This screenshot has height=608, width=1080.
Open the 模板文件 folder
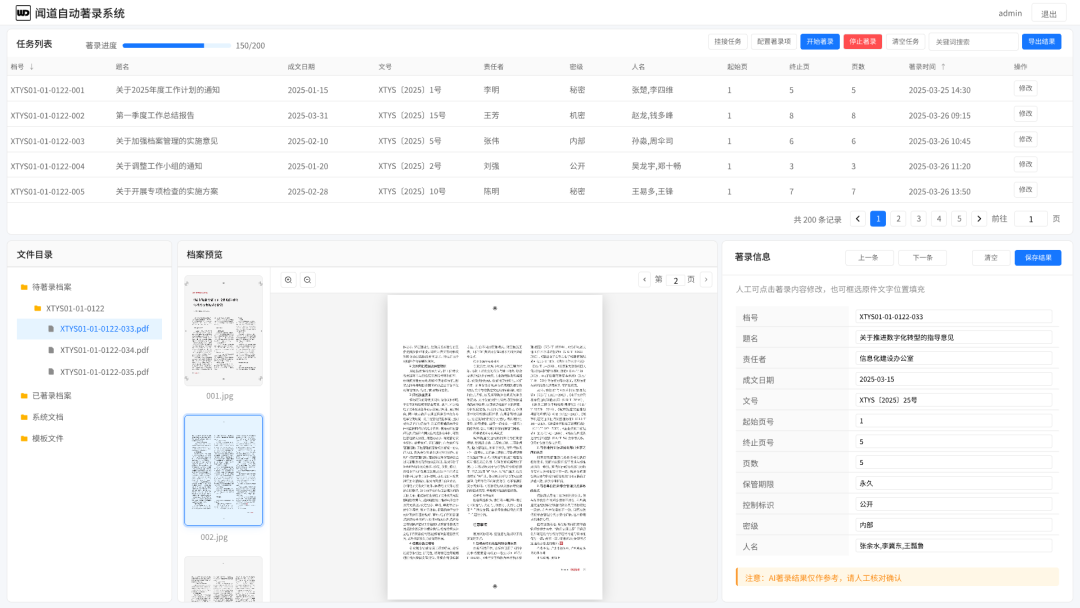(x=47, y=438)
